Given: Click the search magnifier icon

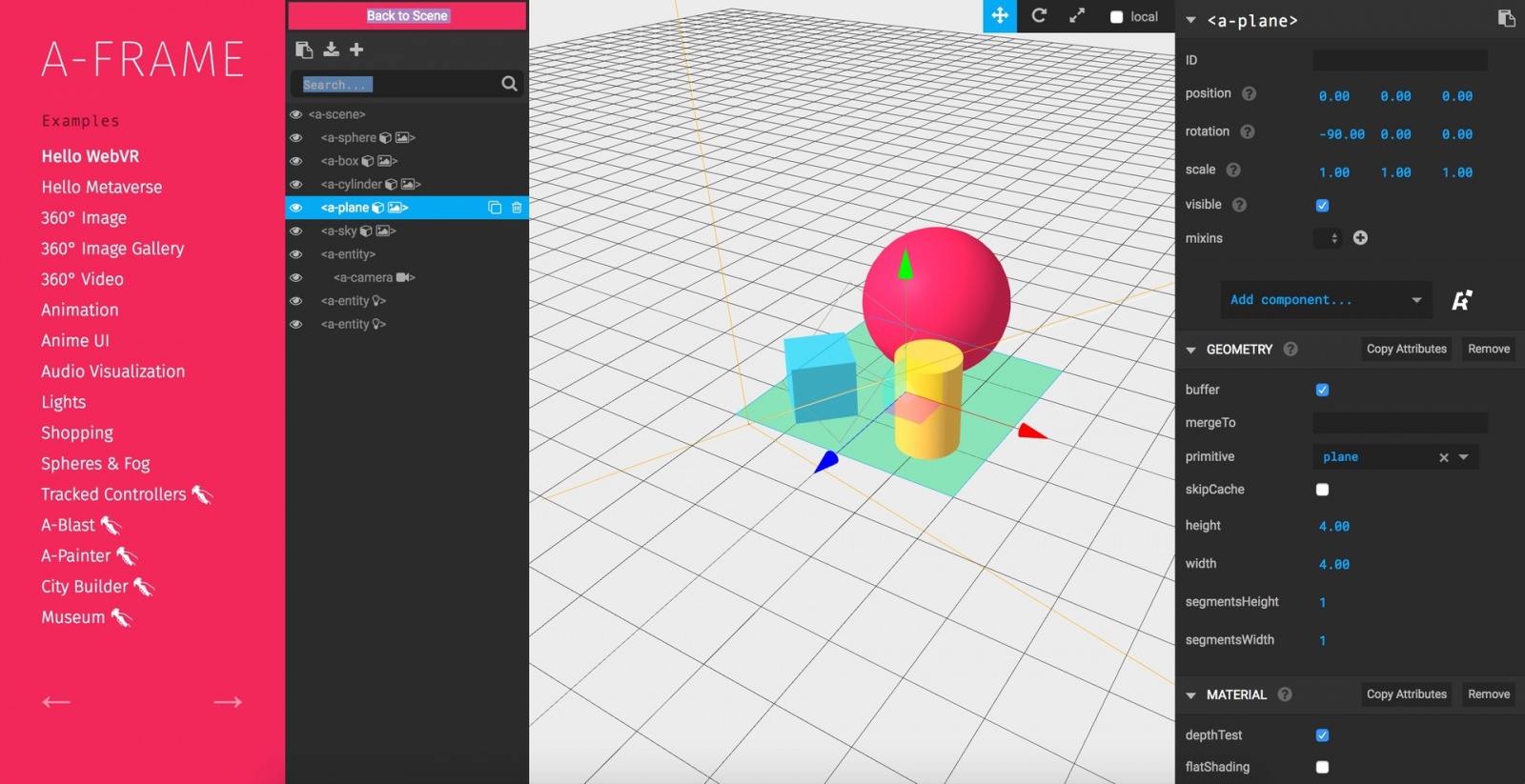Looking at the screenshot, I should click(x=510, y=84).
